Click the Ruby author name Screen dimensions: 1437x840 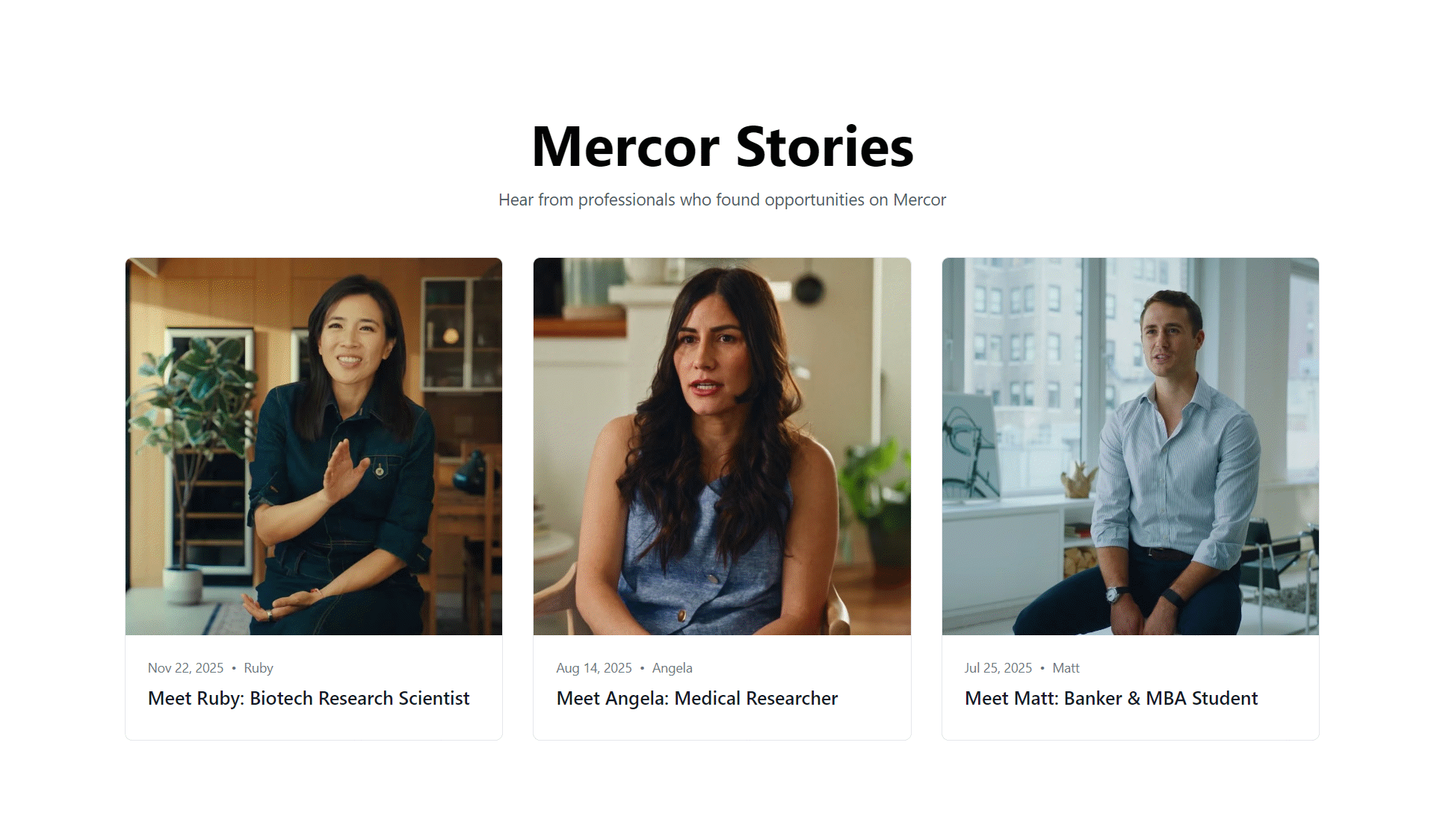tap(259, 668)
